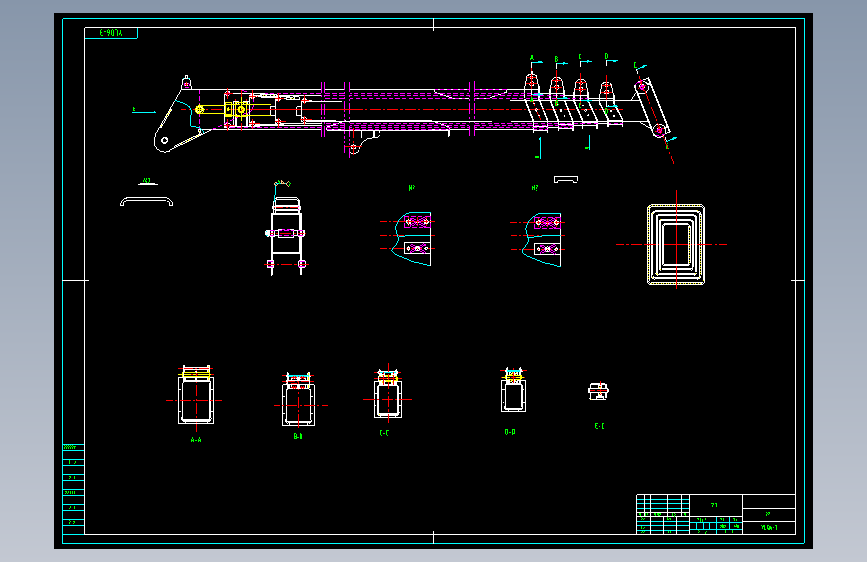867x562 pixels.
Task: Select the yellow hydraulic cylinder pin in boom
Action: click(200, 110)
